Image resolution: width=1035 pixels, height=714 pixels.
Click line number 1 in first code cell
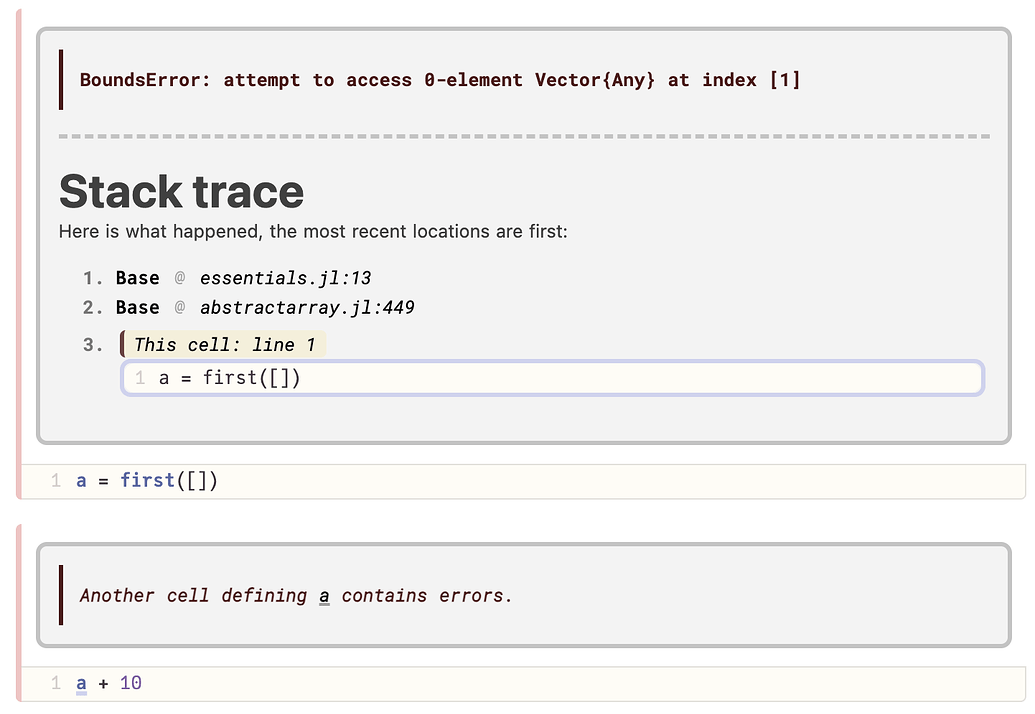click(x=56, y=480)
